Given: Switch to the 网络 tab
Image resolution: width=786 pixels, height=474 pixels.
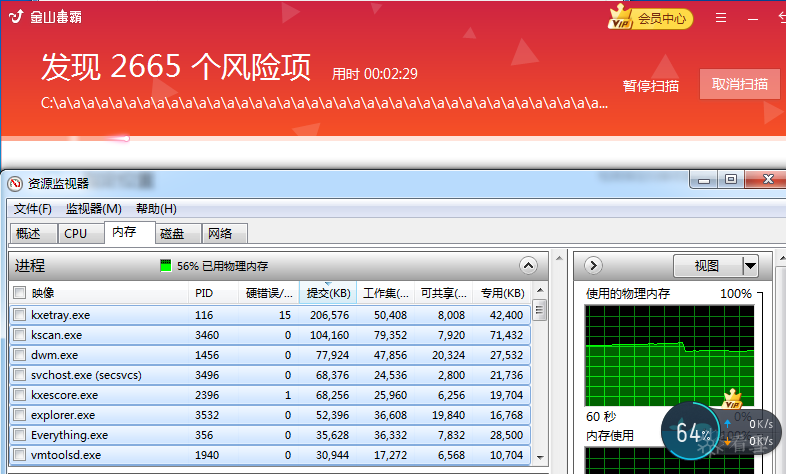Looking at the screenshot, I should [x=224, y=233].
